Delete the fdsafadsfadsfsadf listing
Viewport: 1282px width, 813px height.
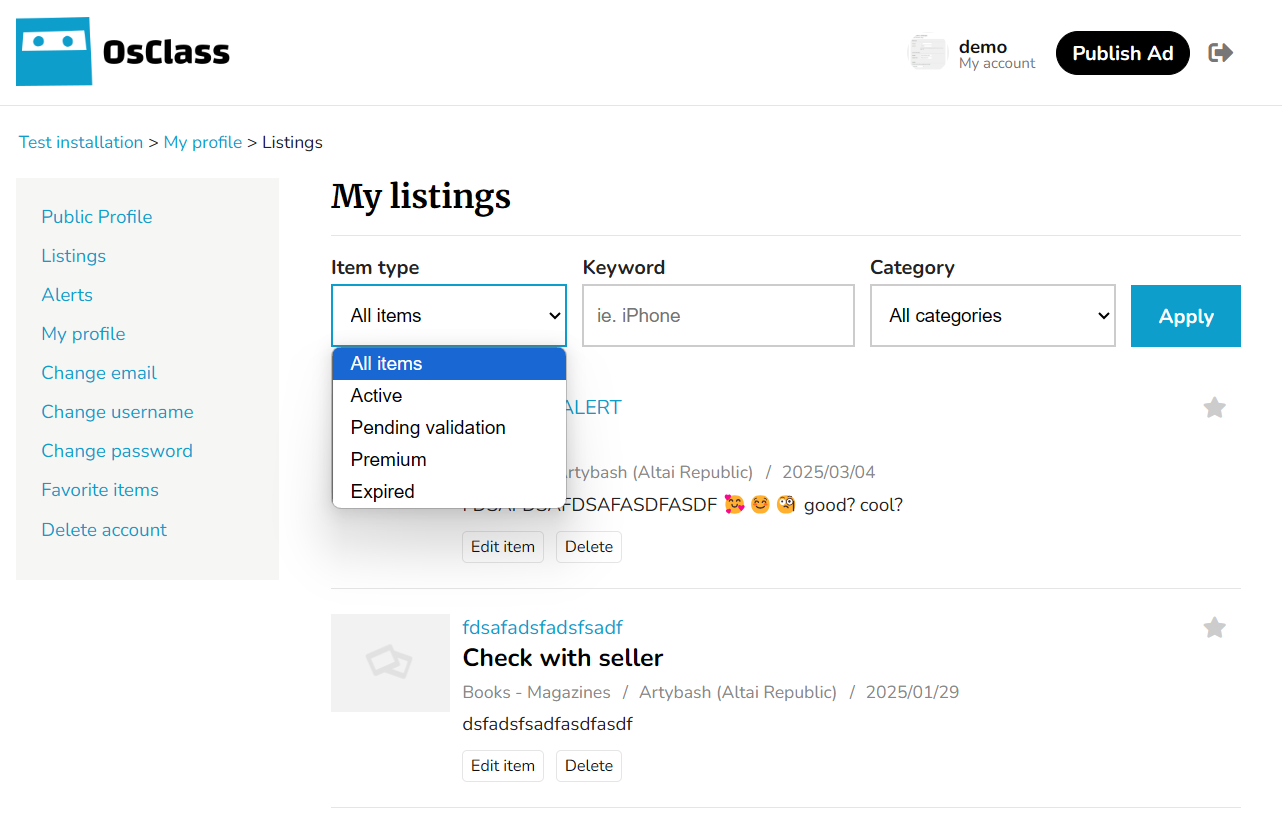[589, 766]
